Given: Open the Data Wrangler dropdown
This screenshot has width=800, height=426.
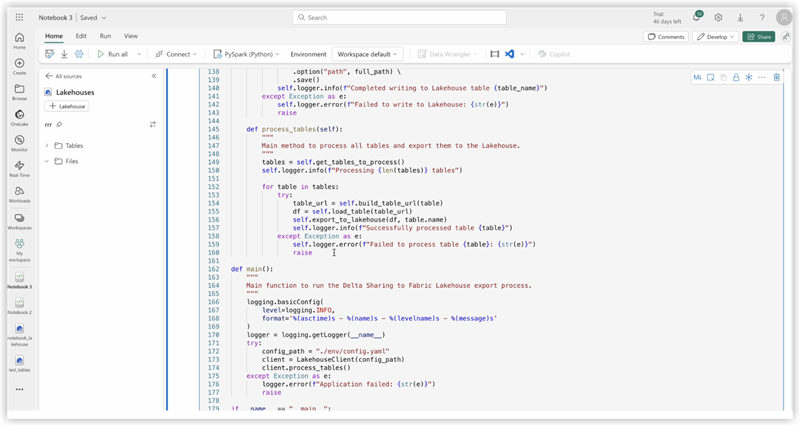Looking at the screenshot, I should point(447,54).
